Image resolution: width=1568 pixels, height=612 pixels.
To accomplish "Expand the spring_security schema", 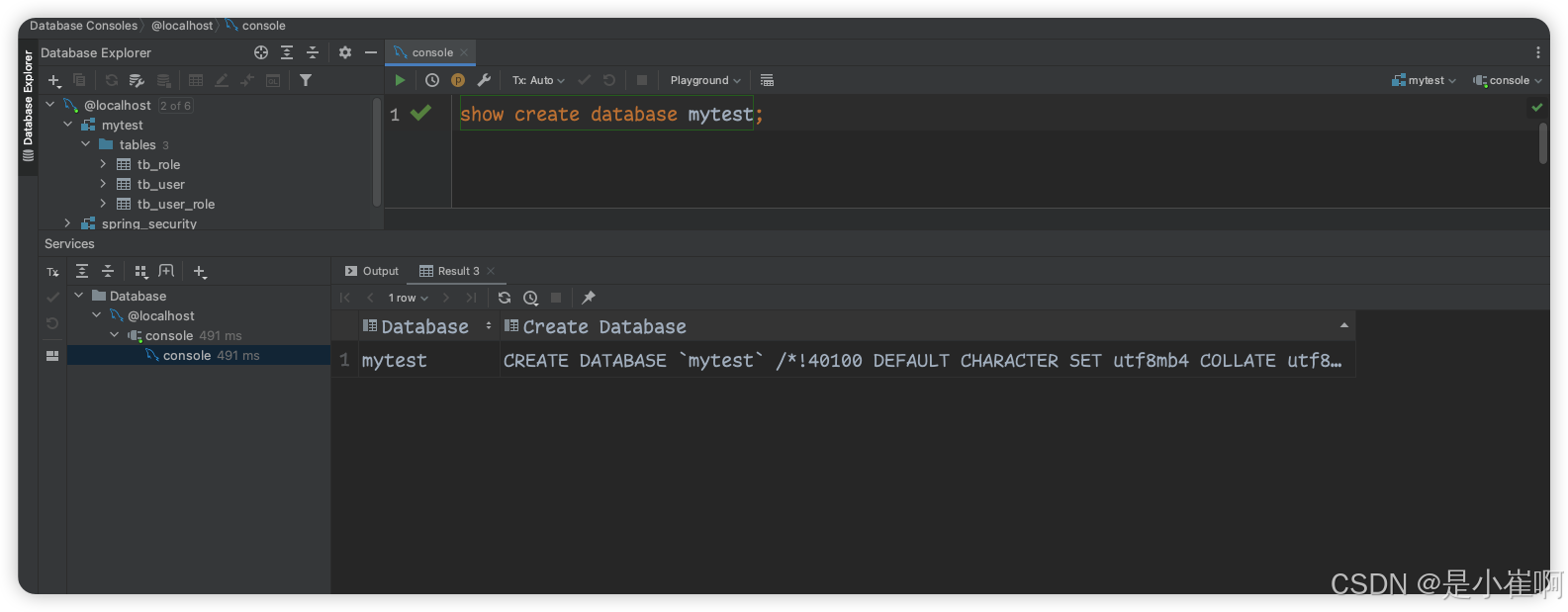I will [67, 223].
